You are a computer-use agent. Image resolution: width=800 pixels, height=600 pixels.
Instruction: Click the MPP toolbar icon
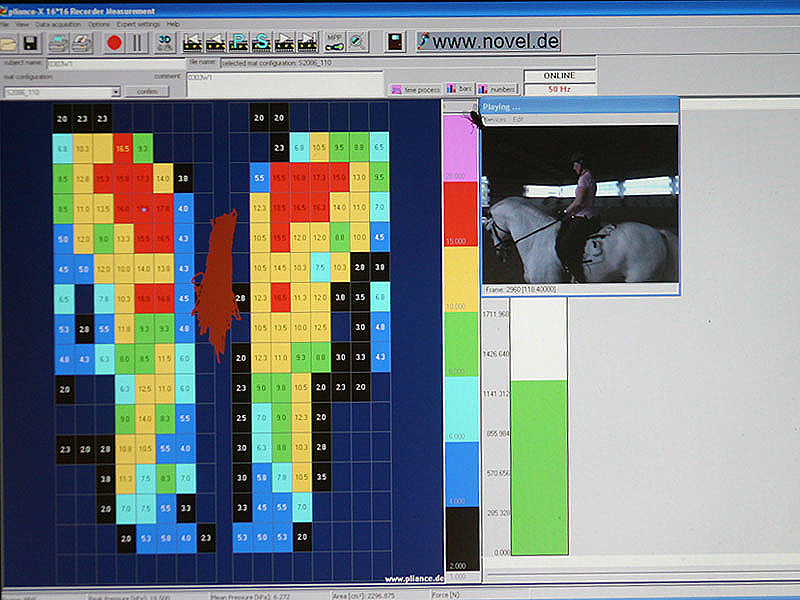(334, 42)
